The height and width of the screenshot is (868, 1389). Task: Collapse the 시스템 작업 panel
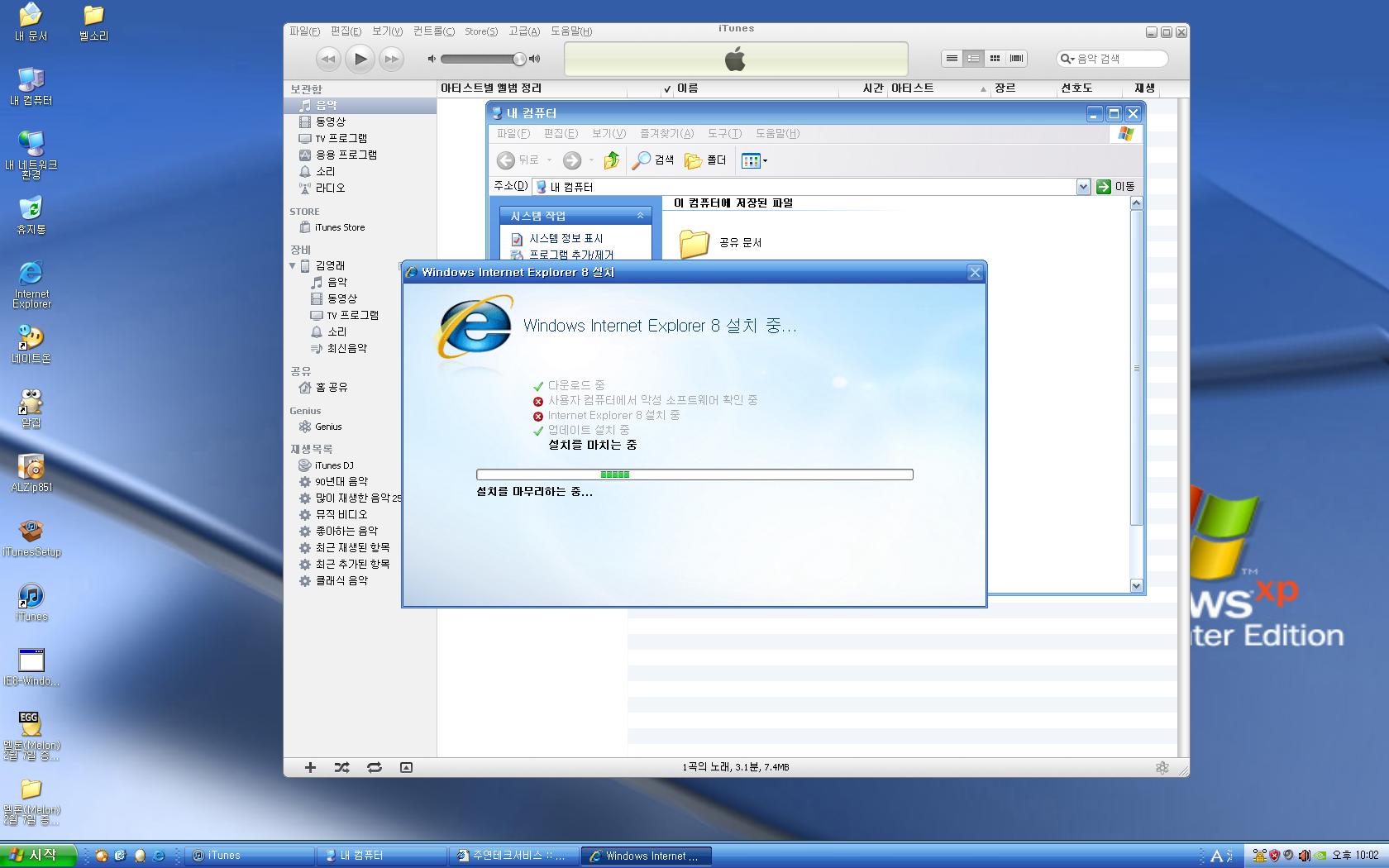pos(640,216)
